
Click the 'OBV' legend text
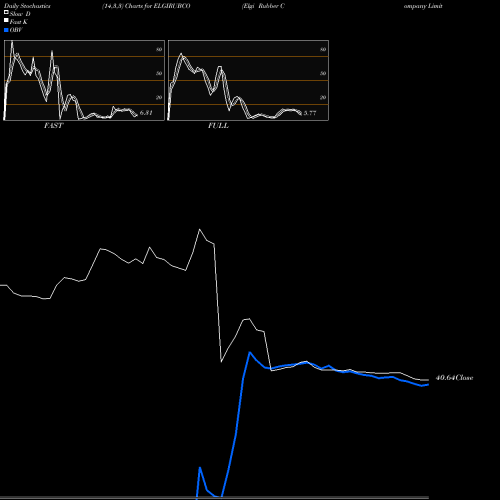click(x=16, y=30)
